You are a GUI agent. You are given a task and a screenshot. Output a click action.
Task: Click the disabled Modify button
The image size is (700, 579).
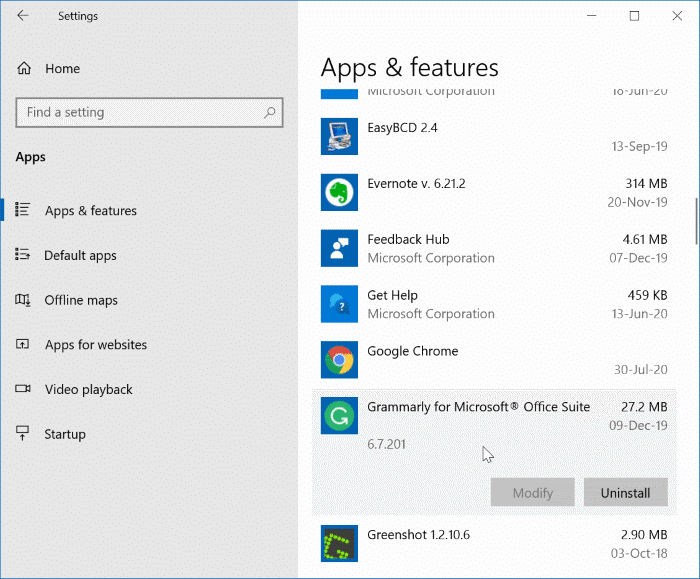click(x=533, y=492)
